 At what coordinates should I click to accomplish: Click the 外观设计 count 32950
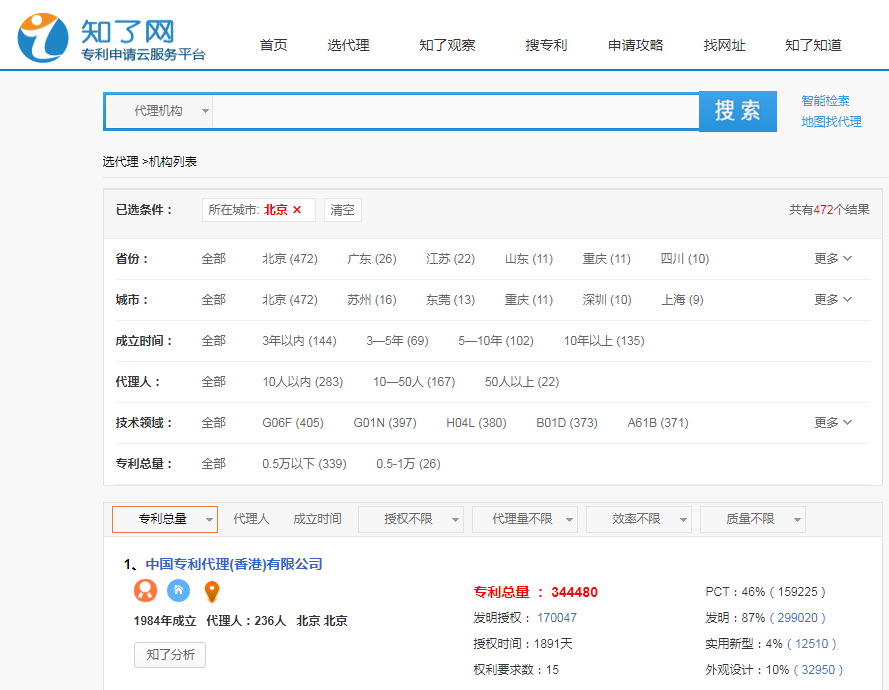click(818, 670)
